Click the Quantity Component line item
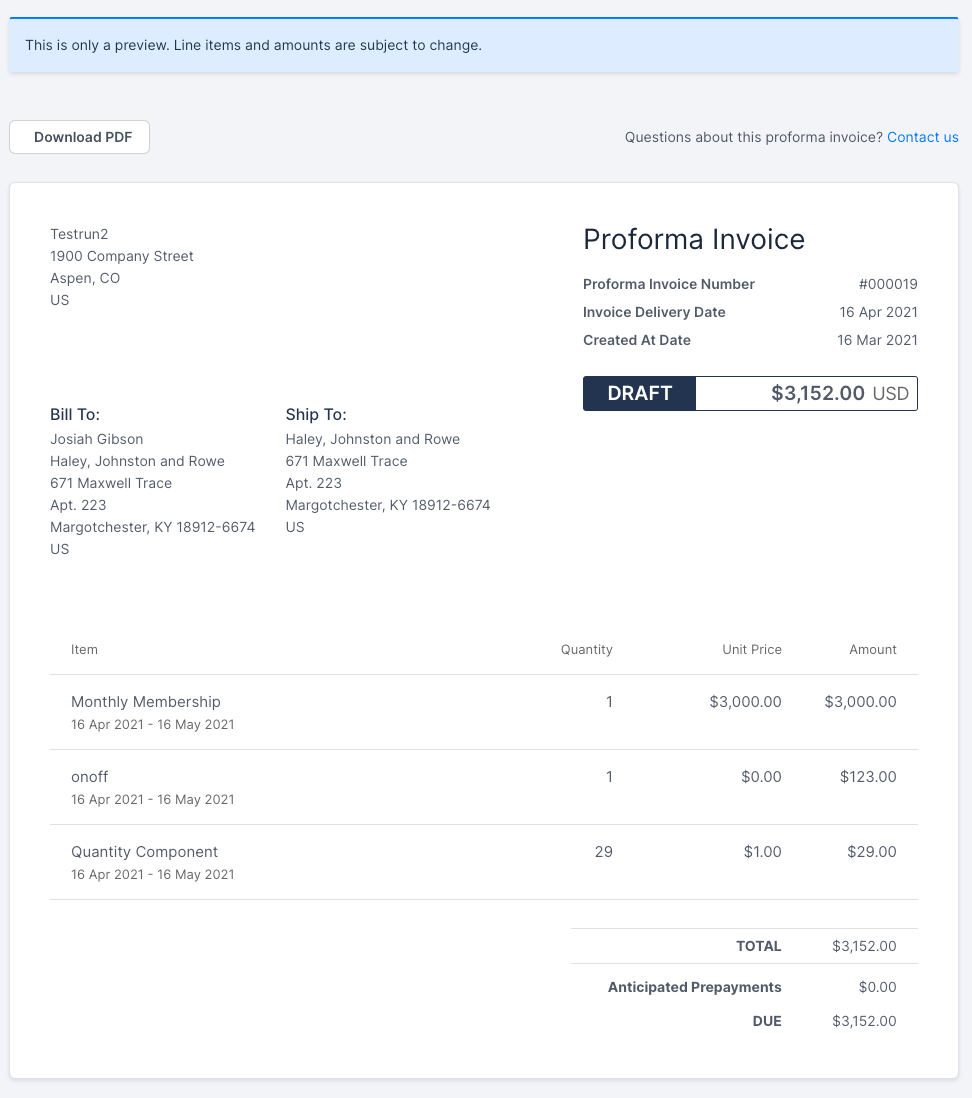Viewport: 972px width, 1098px height. 144,852
